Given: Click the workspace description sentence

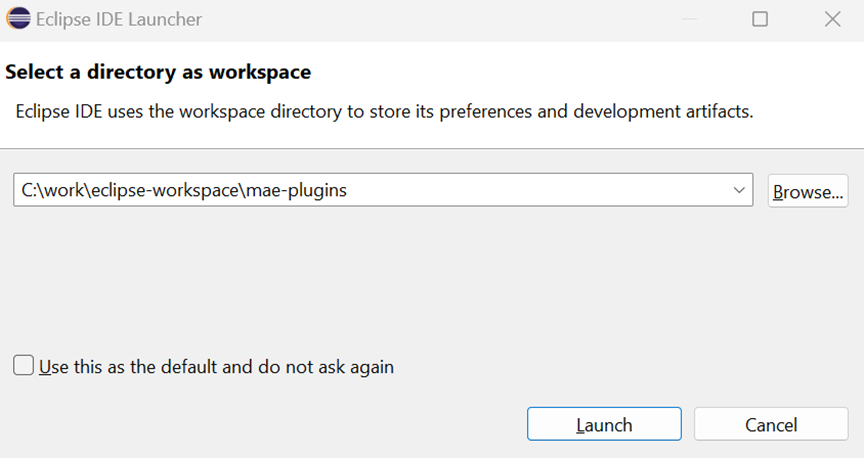Looking at the screenshot, I should click(385, 112).
